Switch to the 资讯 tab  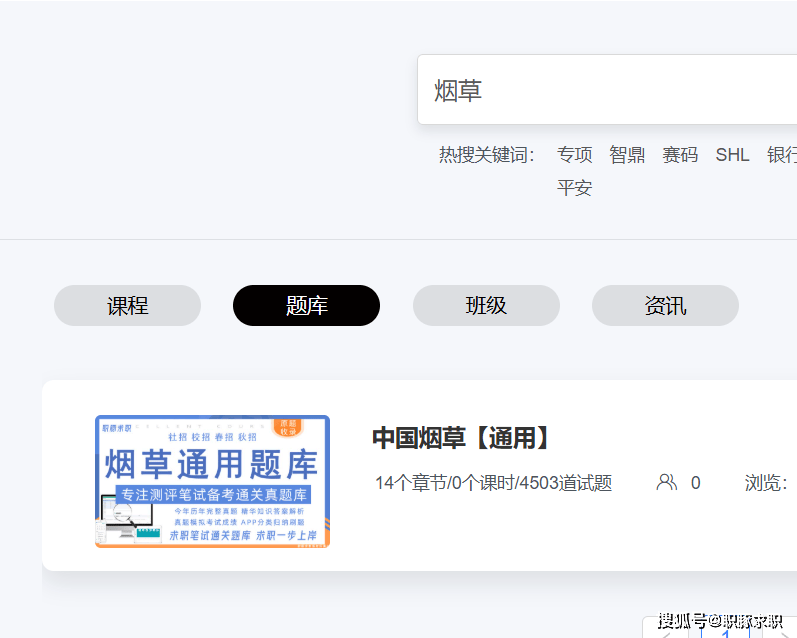pyautogui.click(x=665, y=306)
